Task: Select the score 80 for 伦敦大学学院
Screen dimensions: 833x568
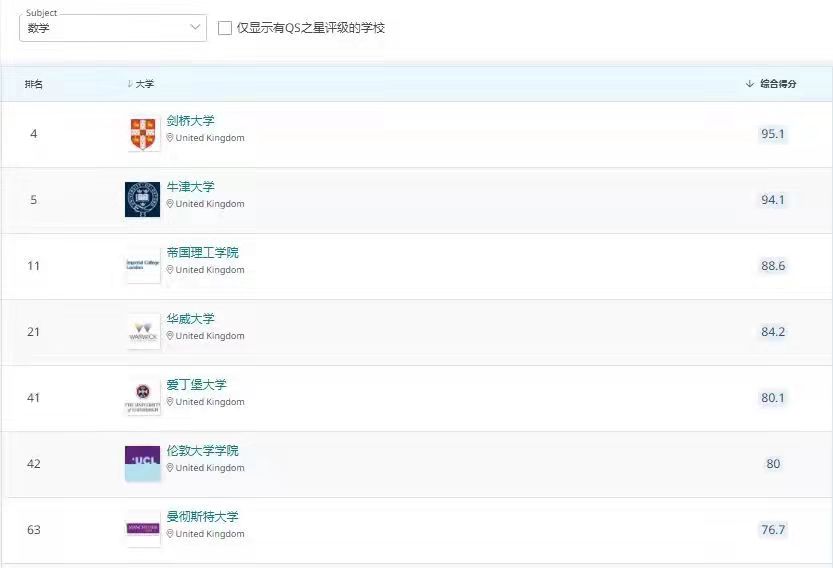Action: pos(773,463)
